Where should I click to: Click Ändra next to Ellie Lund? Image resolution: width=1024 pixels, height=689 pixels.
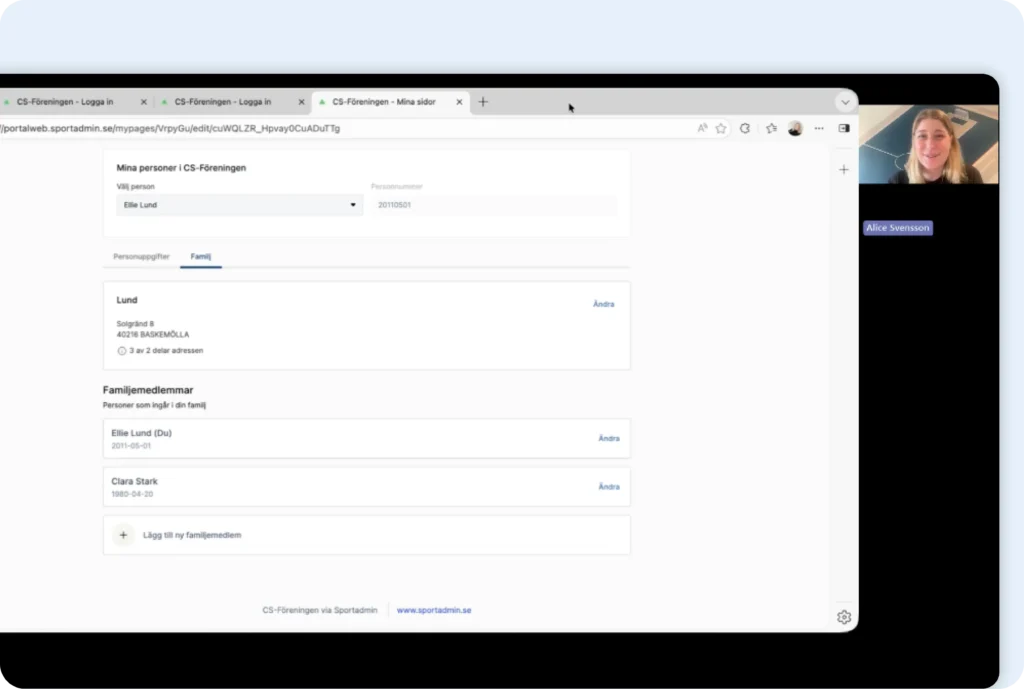pos(608,438)
